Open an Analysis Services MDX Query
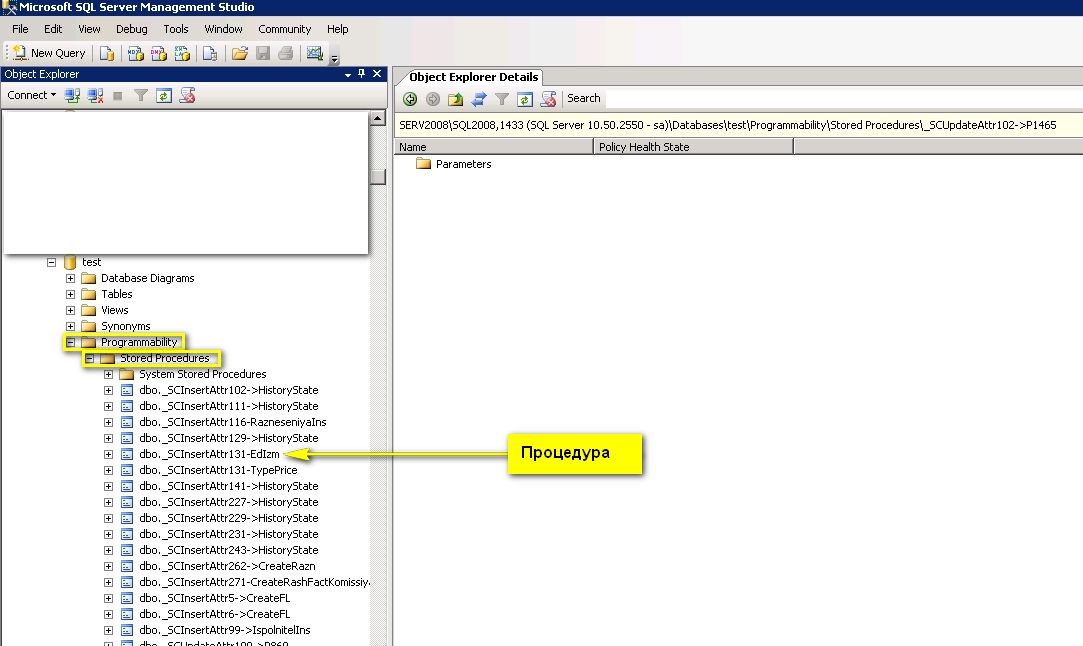The image size is (1083, 646). point(136,53)
